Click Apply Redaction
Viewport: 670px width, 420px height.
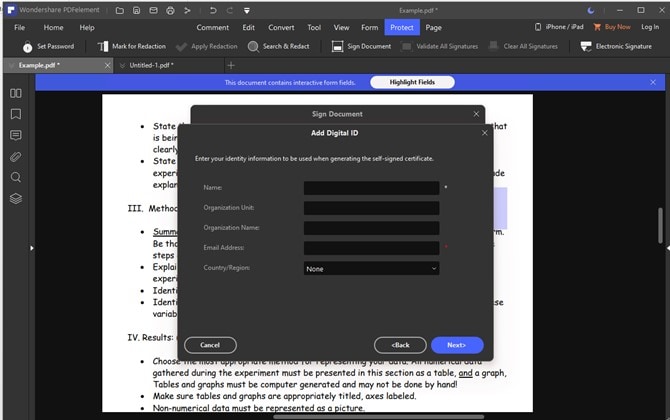pos(207,46)
